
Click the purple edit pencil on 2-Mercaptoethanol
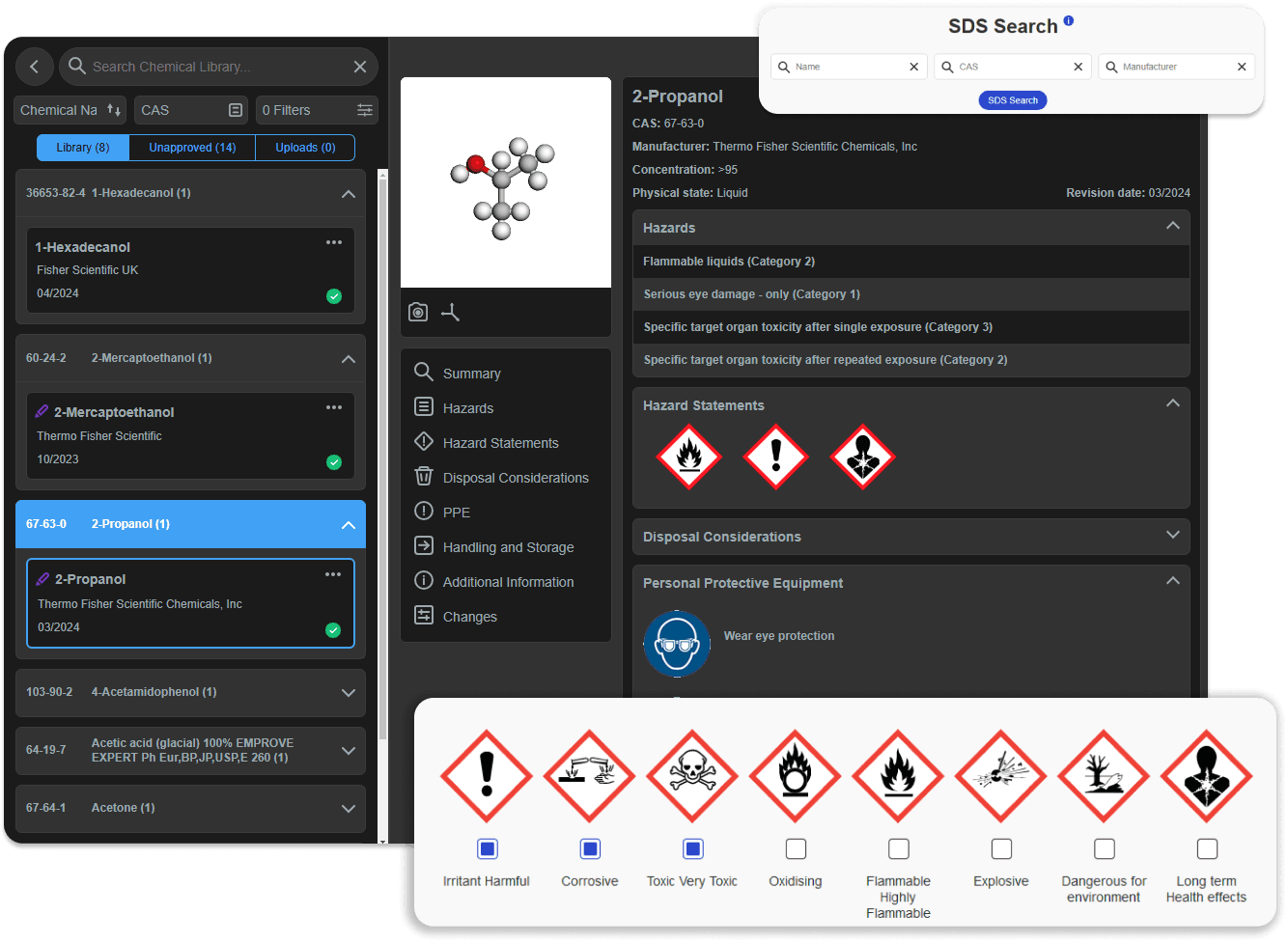pos(42,411)
